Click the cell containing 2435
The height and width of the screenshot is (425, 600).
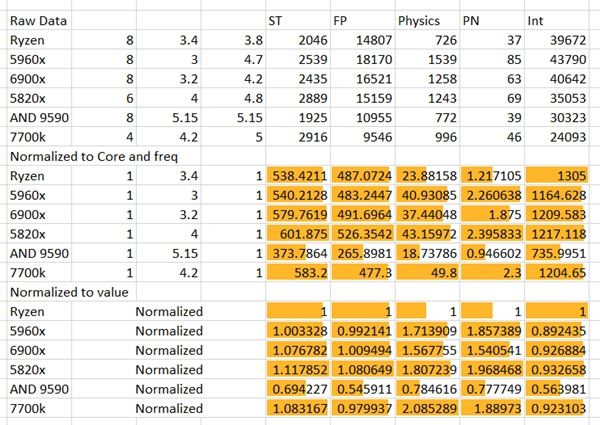pos(298,79)
